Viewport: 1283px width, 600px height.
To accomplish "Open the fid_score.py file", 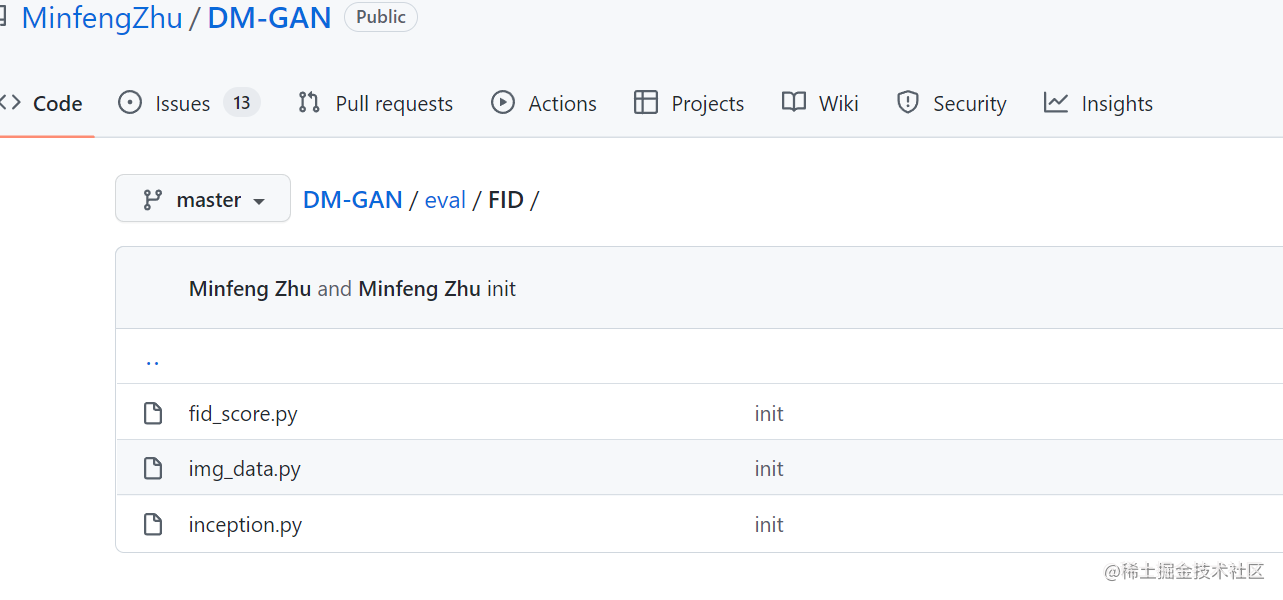I will (x=242, y=412).
